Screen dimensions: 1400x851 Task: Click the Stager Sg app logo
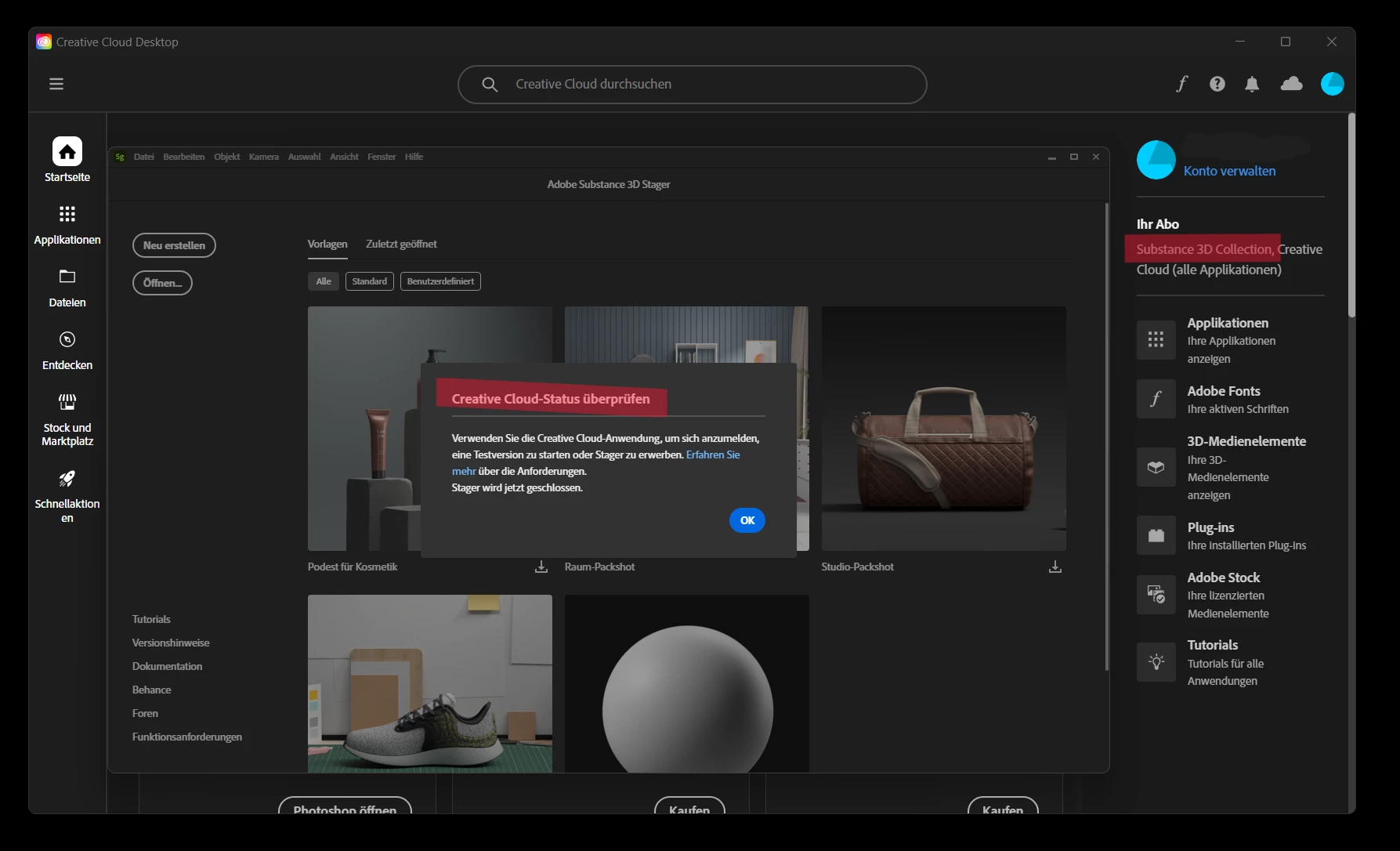tap(120, 157)
